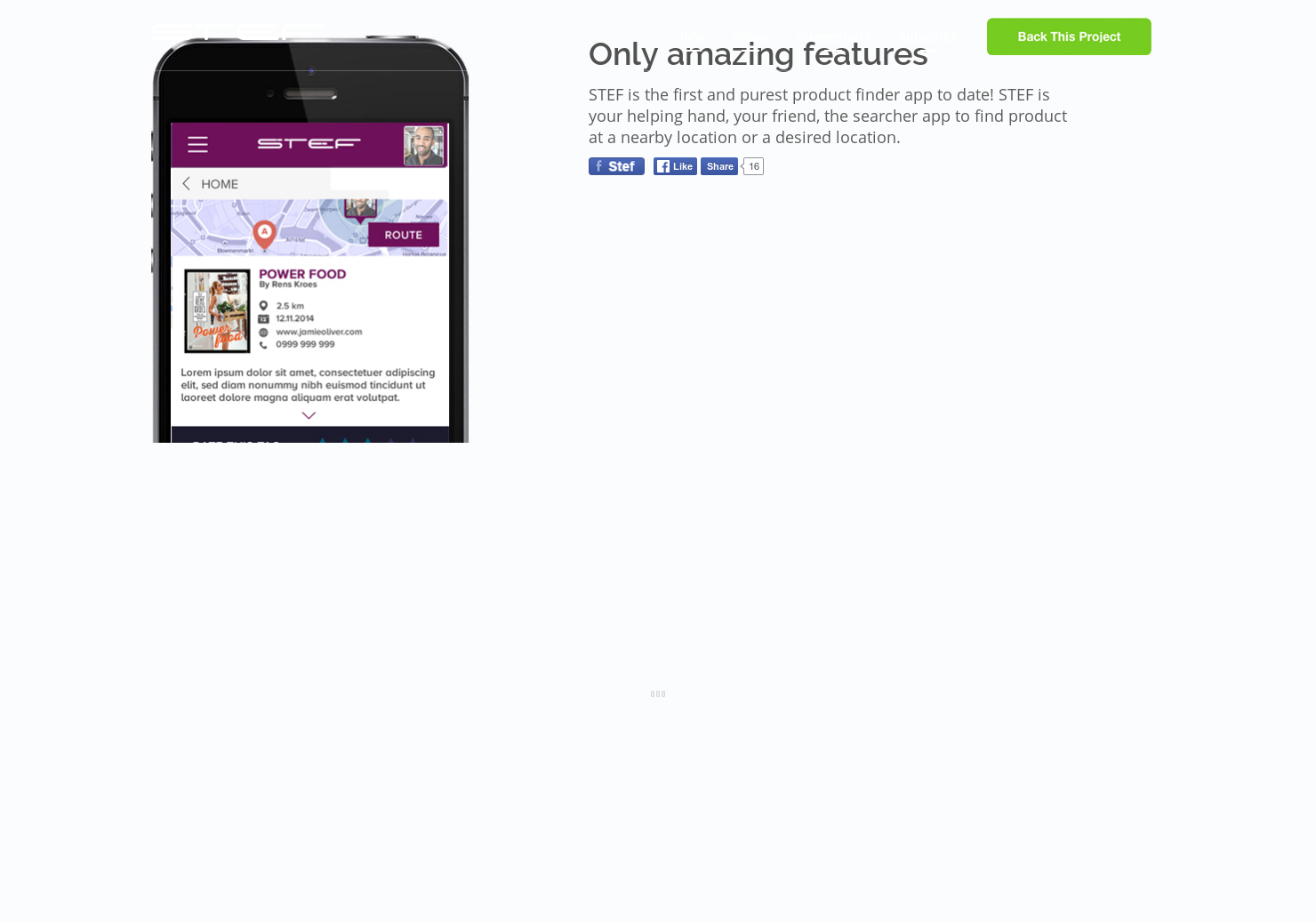Click the profile photo in purple header

423,146
